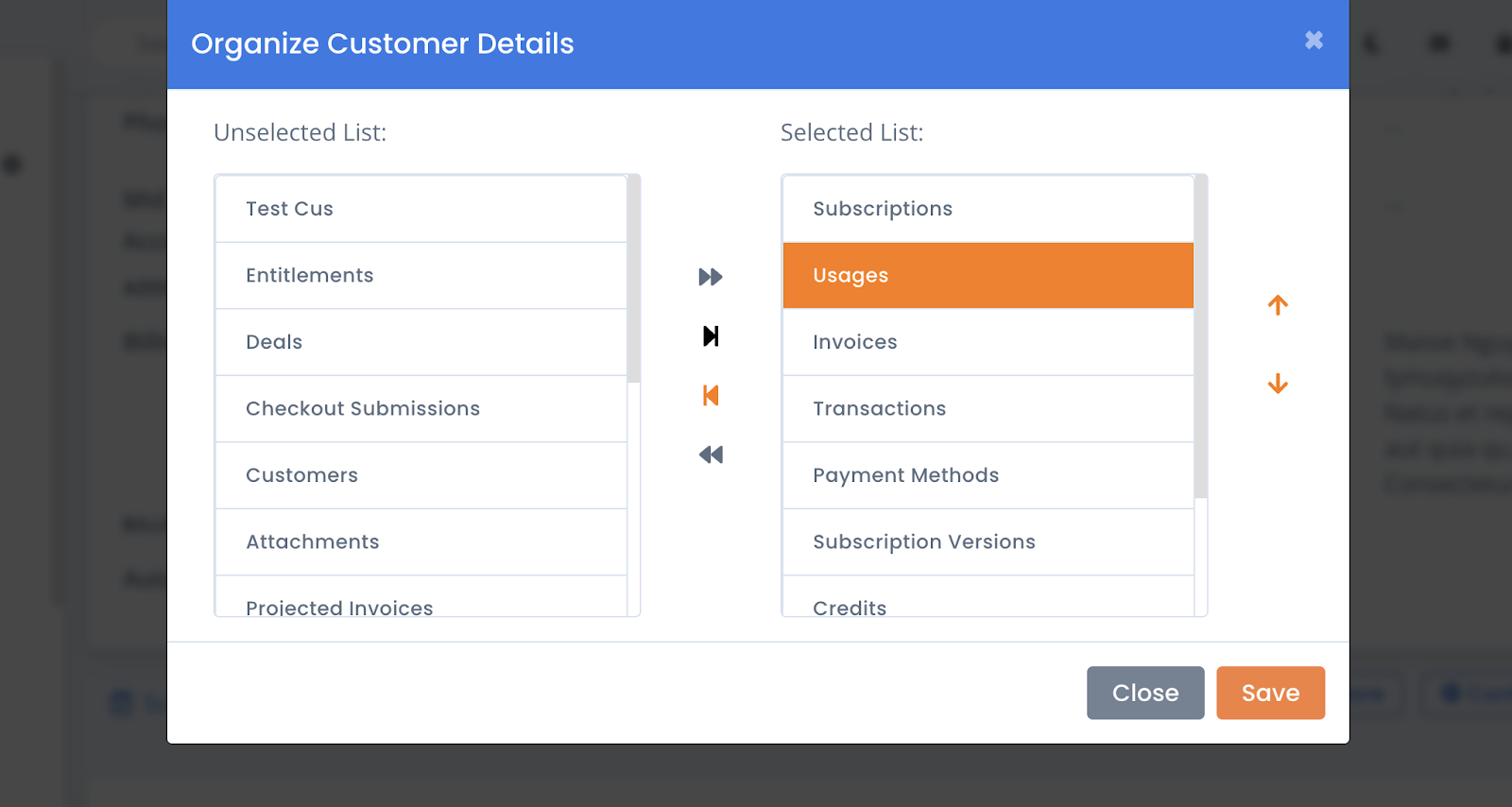Image resolution: width=1512 pixels, height=807 pixels.
Task: Select Test Cus in the unselected list
Action: (x=421, y=208)
